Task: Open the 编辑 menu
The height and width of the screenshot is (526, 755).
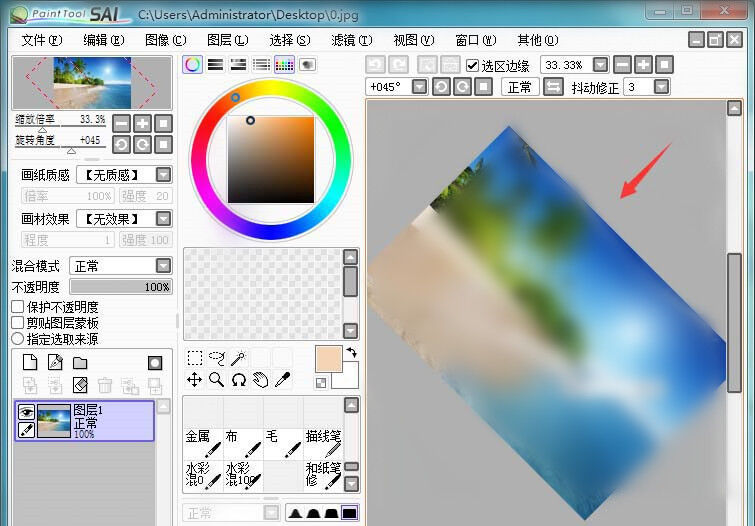Action: 104,40
